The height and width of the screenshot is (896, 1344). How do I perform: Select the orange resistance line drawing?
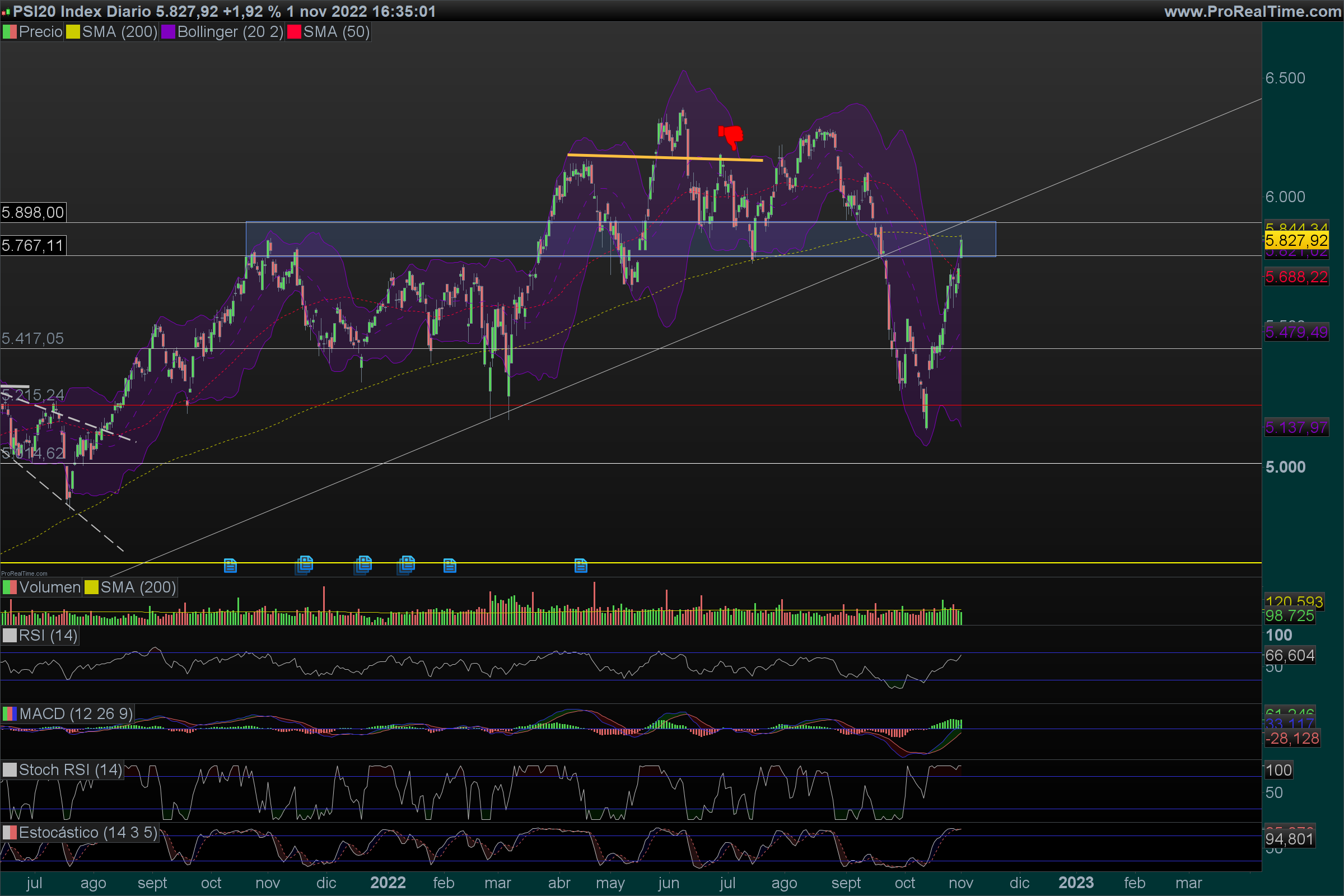click(x=665, y=158)
